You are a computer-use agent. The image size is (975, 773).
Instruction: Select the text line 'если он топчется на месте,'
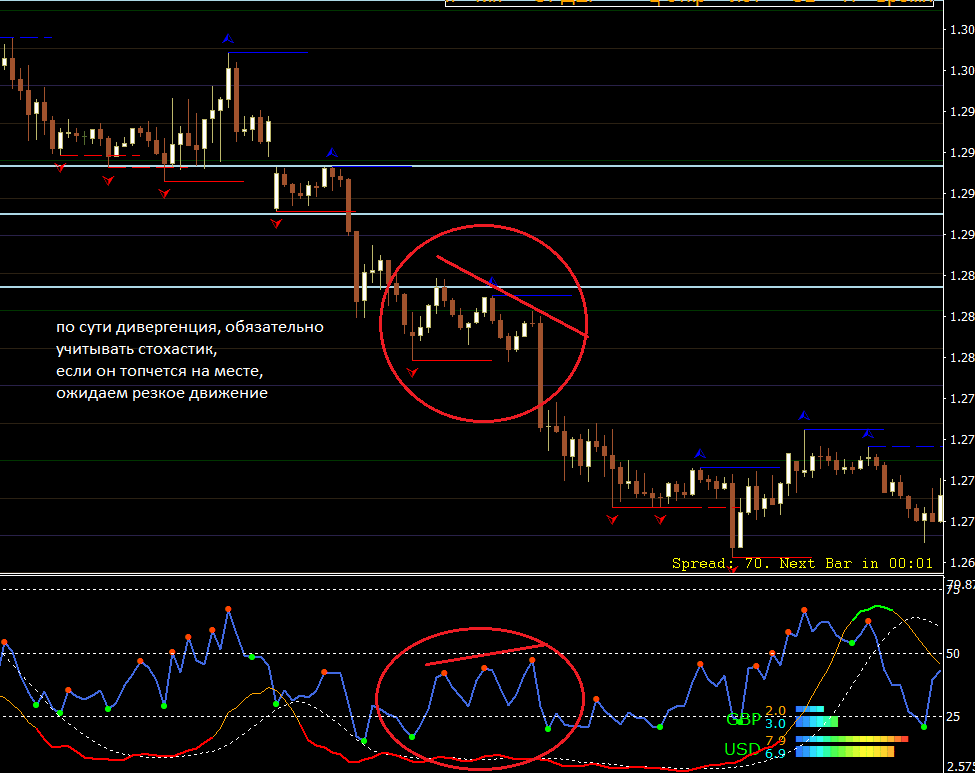click(x=160, y=371)
